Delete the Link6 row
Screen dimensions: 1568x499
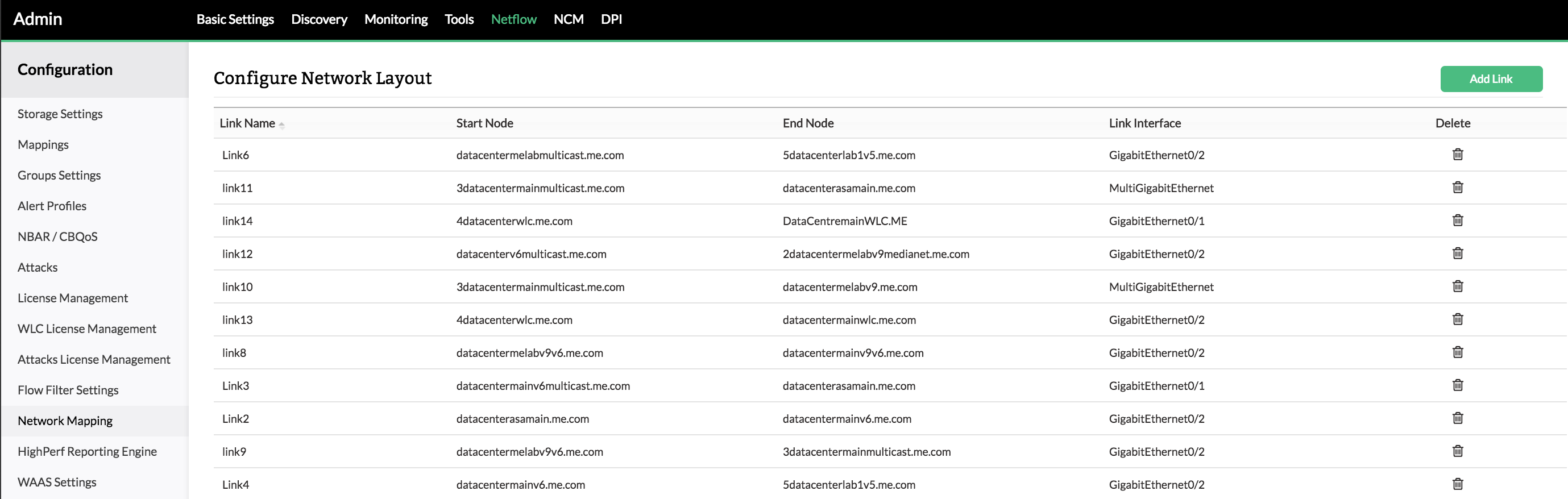click(x=1457, y=155)
